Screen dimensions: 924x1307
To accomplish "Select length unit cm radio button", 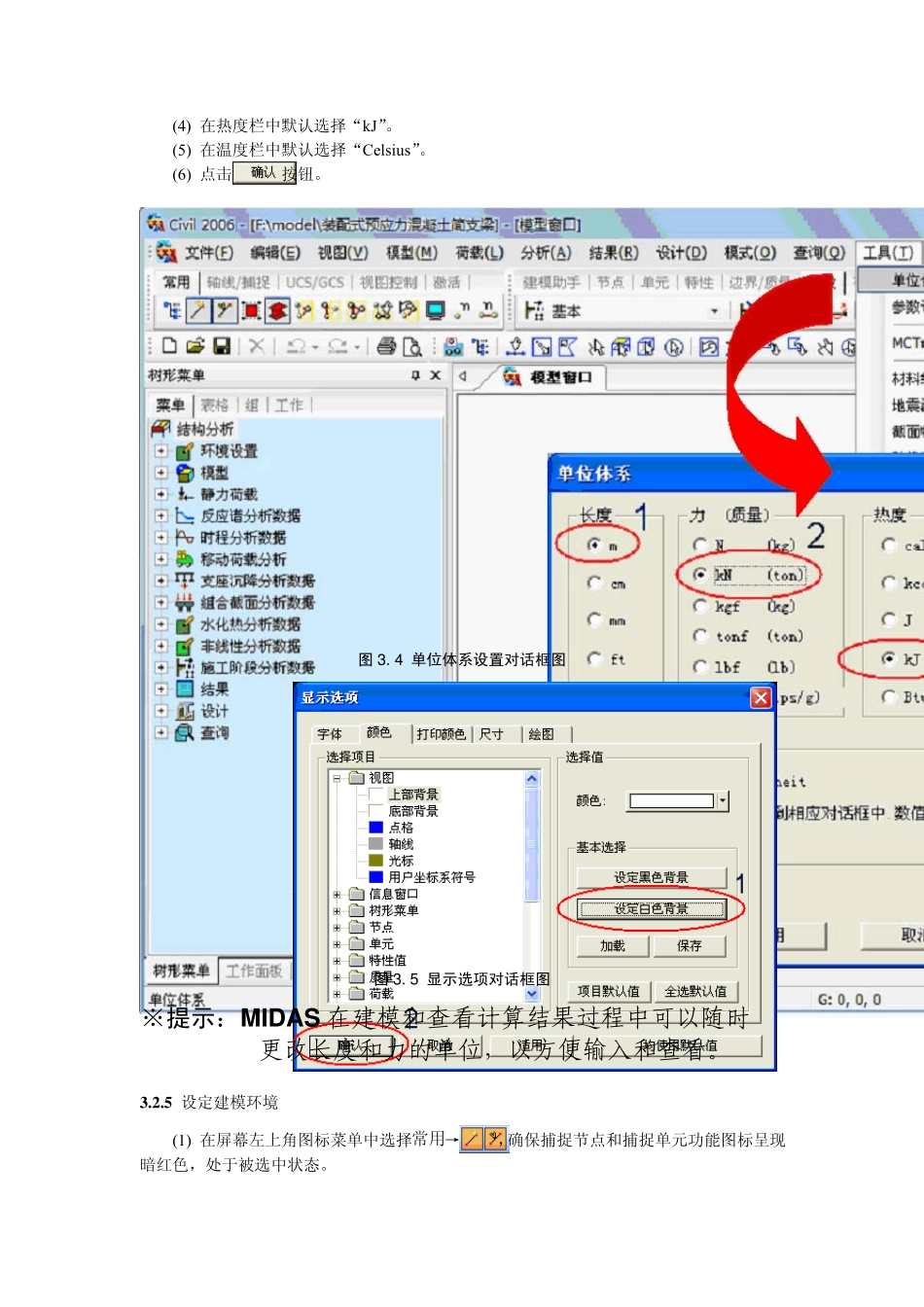I will [594, 583].
